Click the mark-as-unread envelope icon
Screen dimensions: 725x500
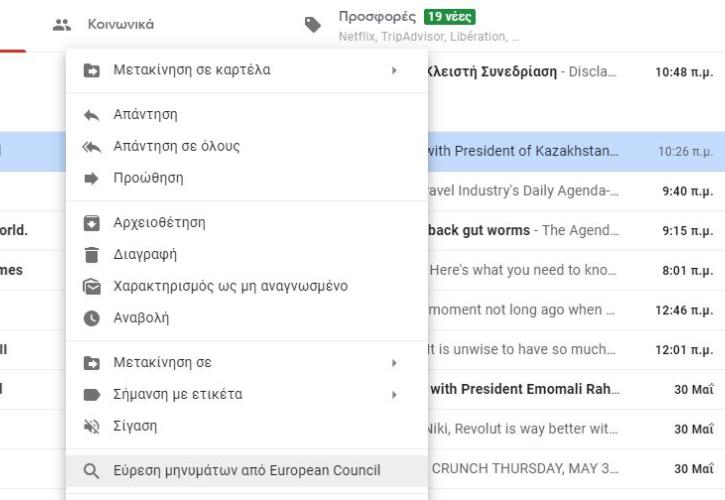point(92,287)
